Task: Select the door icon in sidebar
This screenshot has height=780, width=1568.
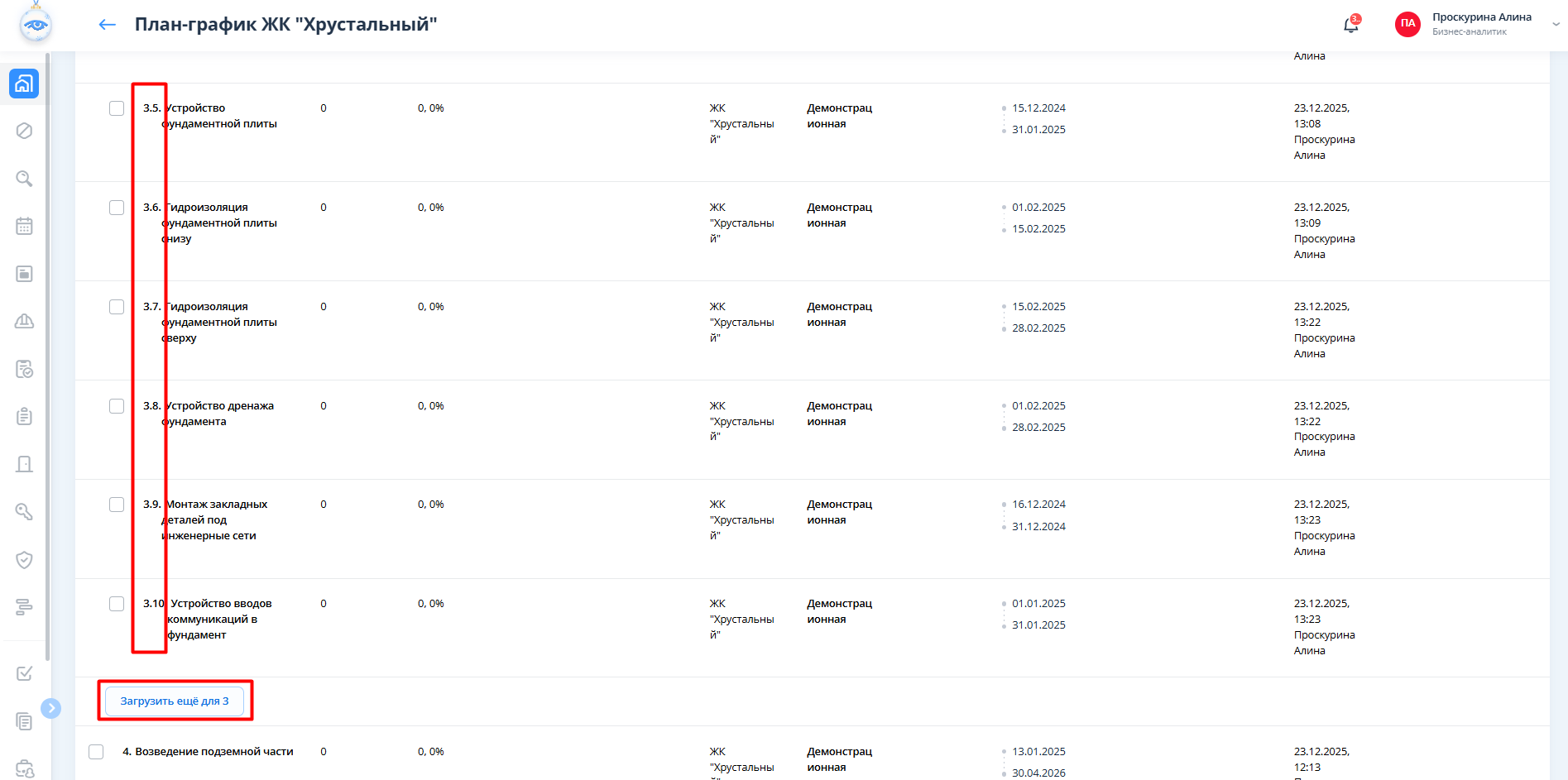Action: [24, 464]
